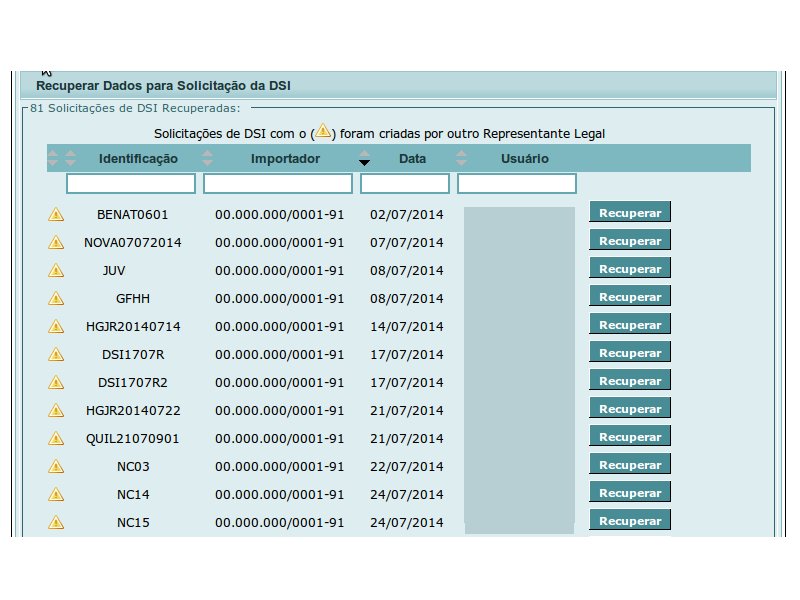Click the Identificação column header
800x600 pixels.
click(138, 159)
